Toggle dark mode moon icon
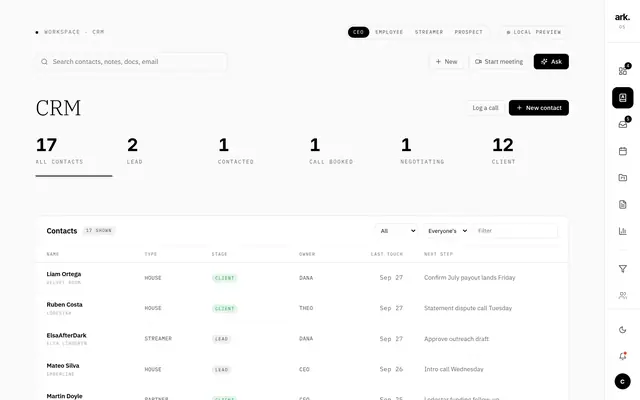Viewport: 640px width, 400px height. pos(622,330)
